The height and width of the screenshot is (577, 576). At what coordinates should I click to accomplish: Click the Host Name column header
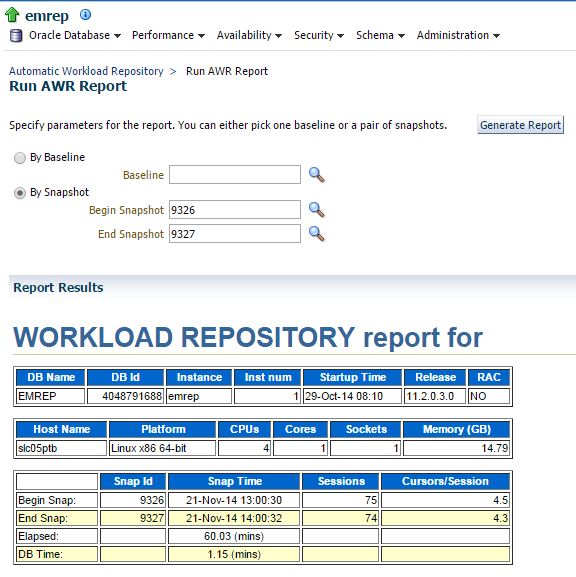pos(61,429)
